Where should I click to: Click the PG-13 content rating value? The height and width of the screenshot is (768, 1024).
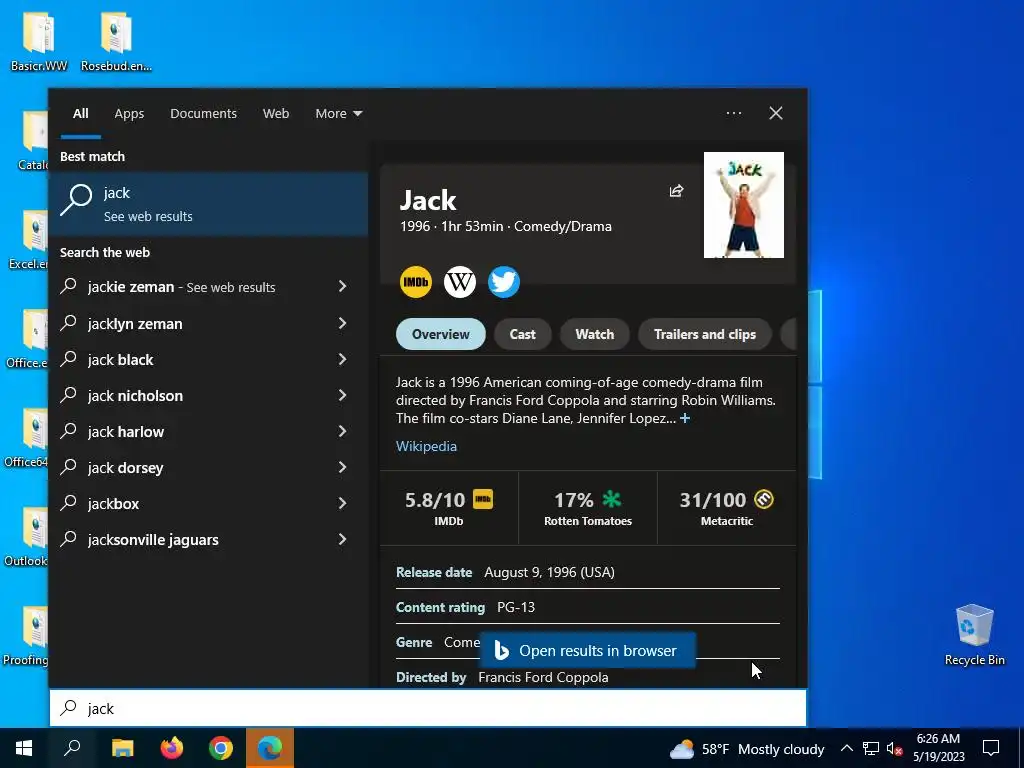pyautogui.click(x=516, y=607)
